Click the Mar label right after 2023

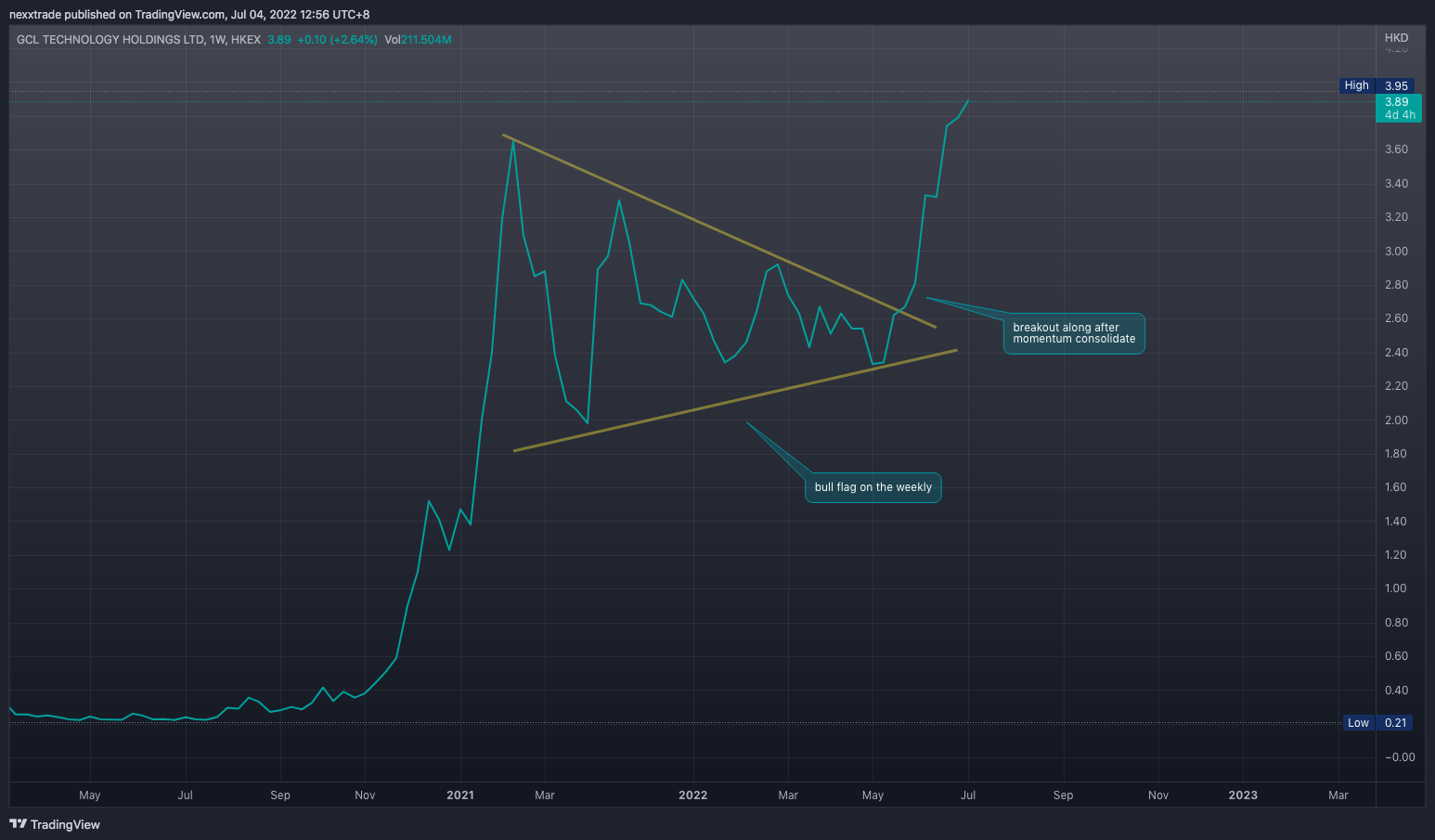click(1338, 795)
